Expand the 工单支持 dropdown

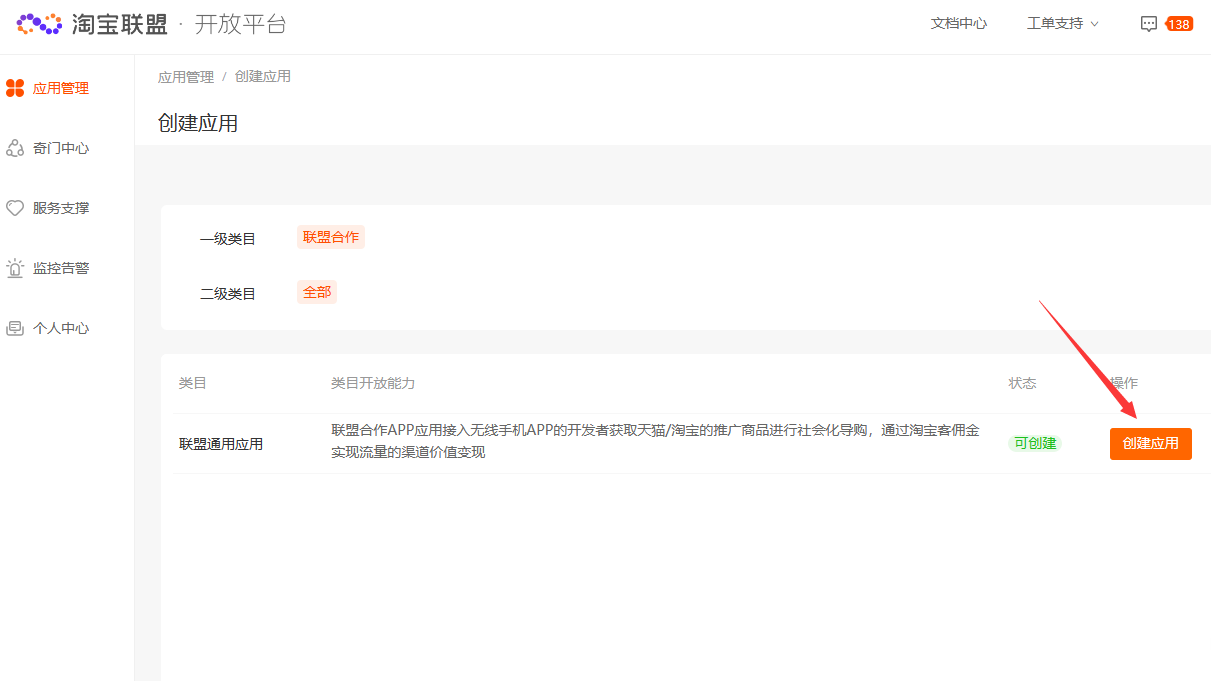coord(1063,23)
